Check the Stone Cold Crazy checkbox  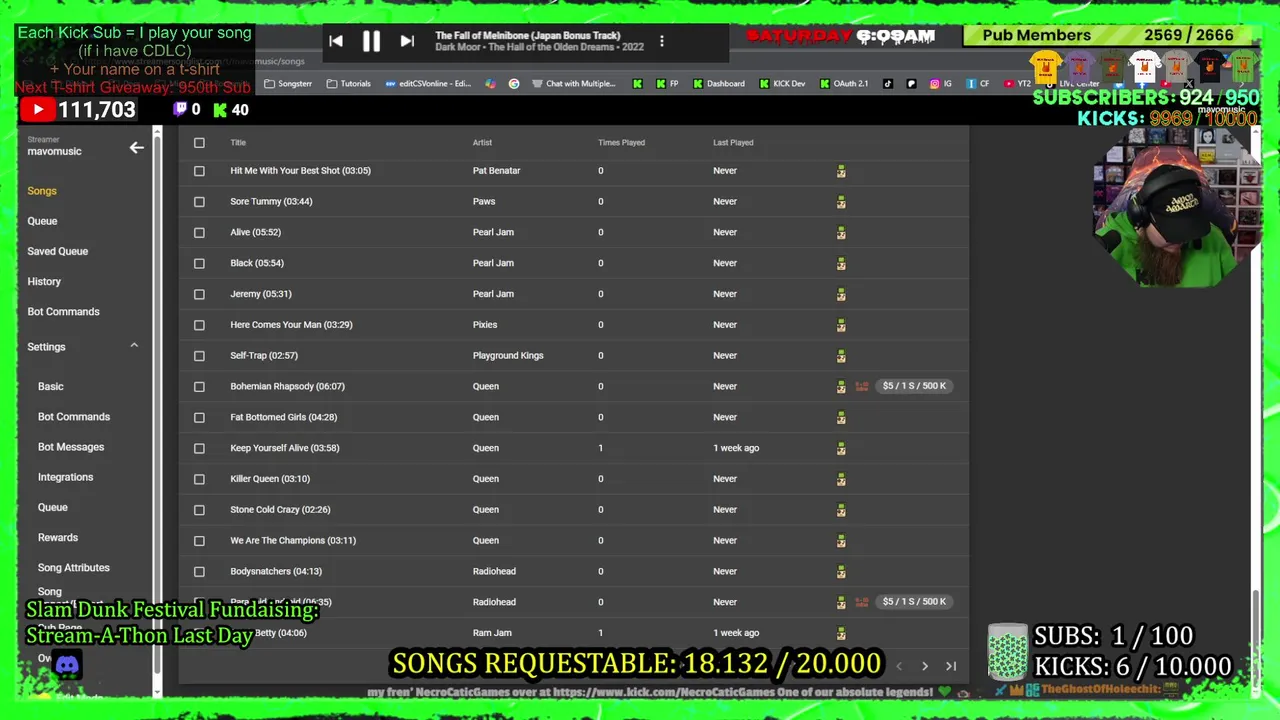click(x=199, y=510)
